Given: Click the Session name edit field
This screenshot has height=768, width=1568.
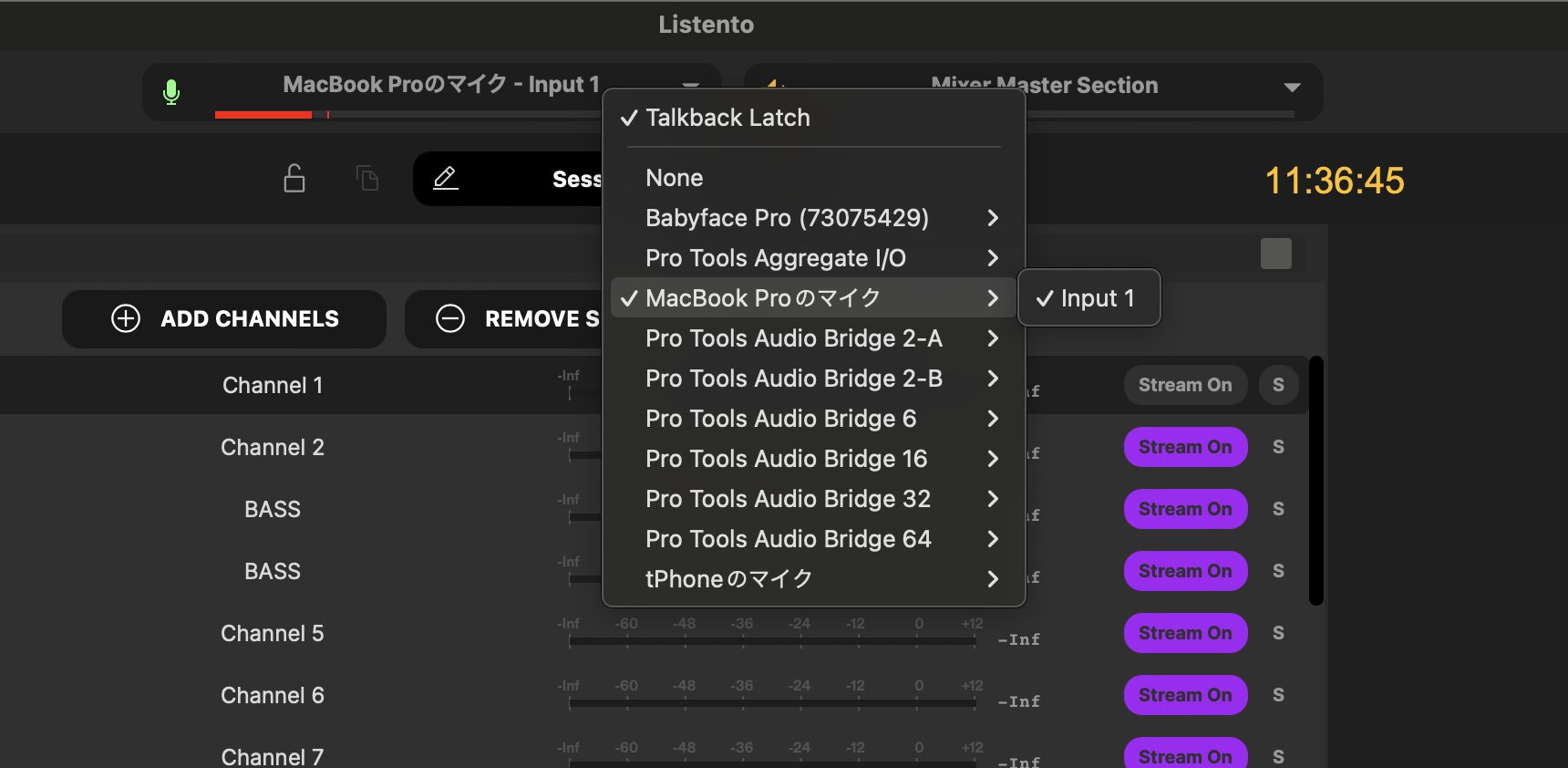Looking at the screenshot, I should point(508,179).
